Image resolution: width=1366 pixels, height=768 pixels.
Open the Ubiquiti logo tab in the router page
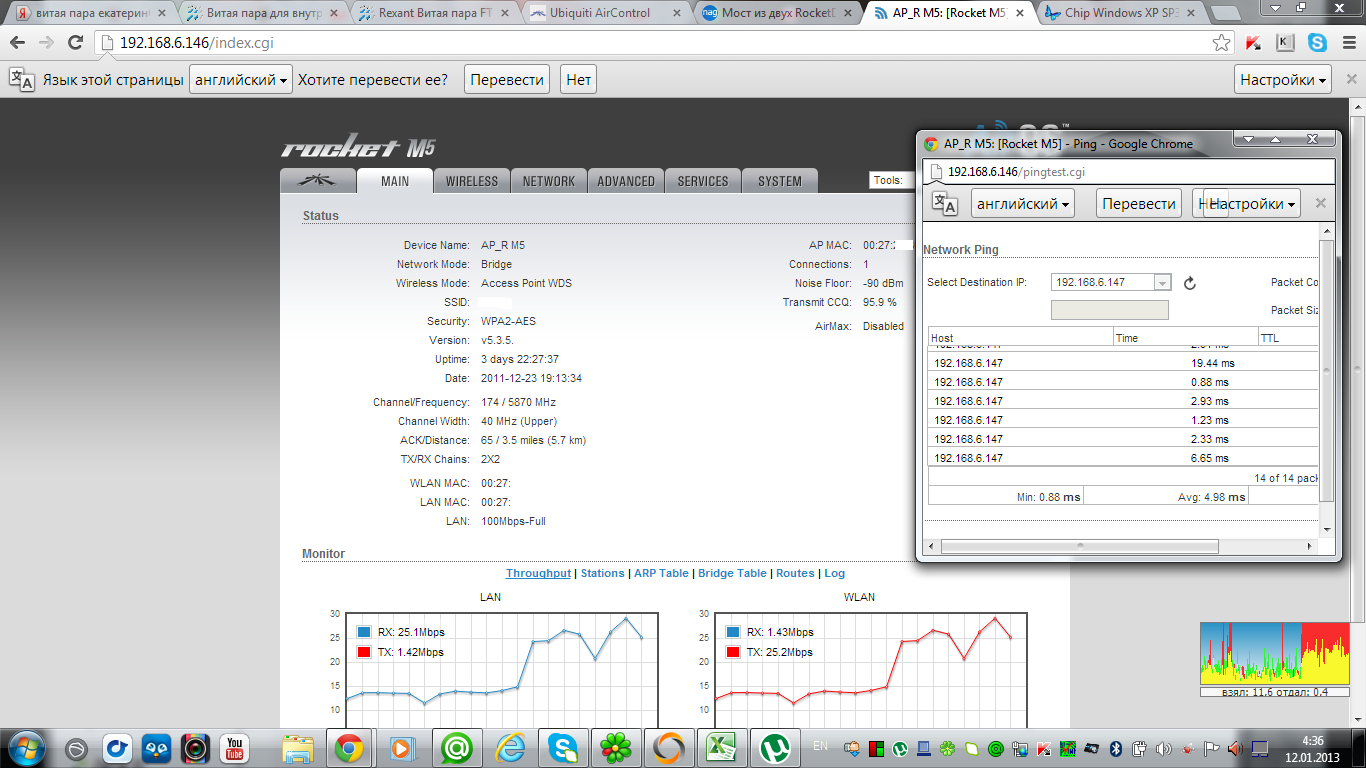318,181
